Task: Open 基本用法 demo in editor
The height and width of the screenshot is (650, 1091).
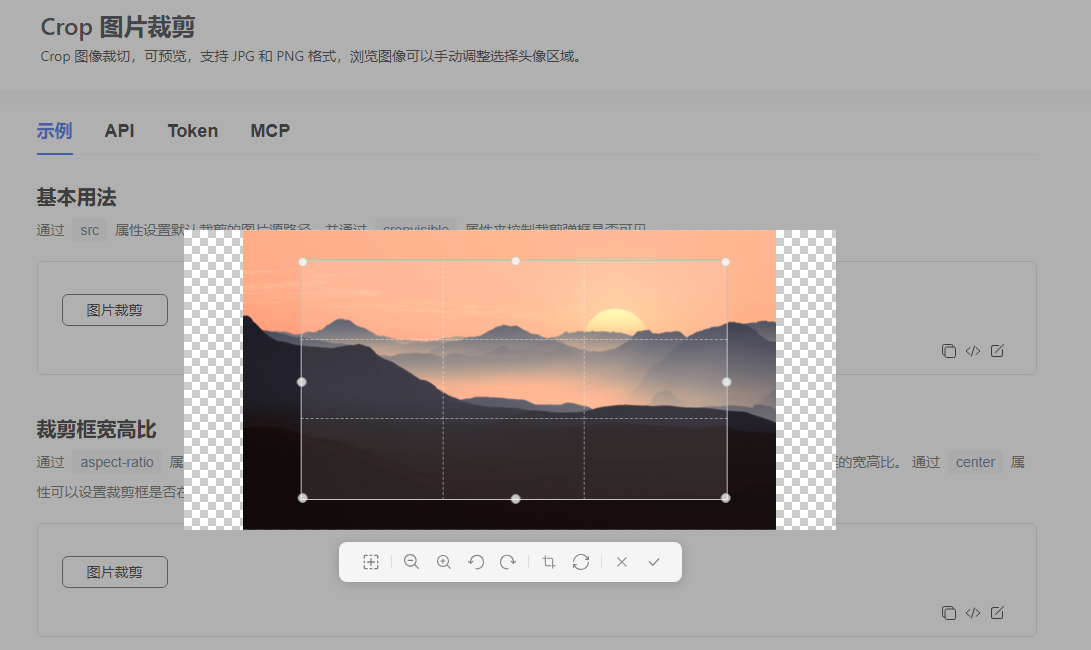Action: tap(997, 351)
